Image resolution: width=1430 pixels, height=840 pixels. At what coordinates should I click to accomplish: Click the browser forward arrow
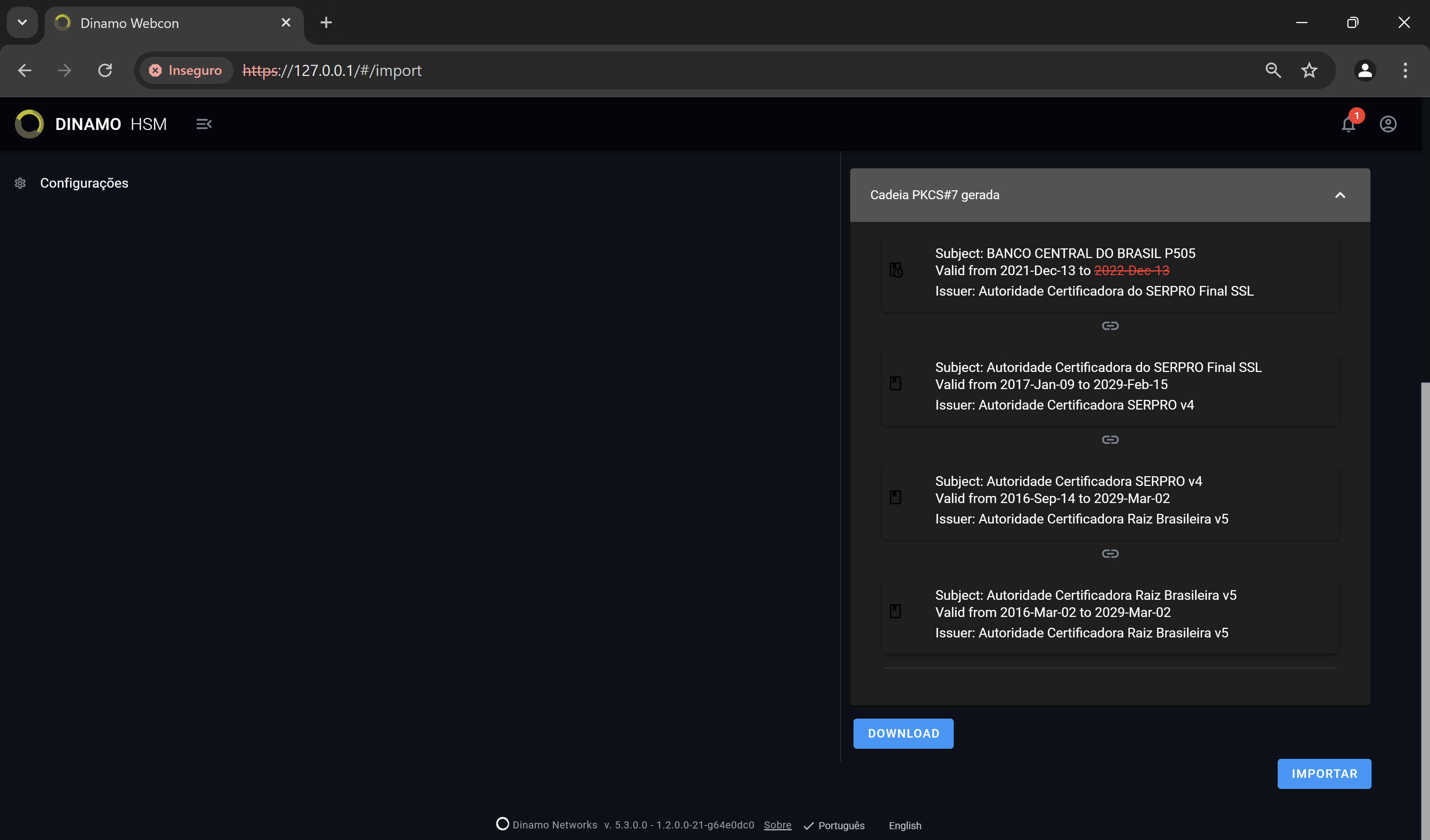pos(65,70)
